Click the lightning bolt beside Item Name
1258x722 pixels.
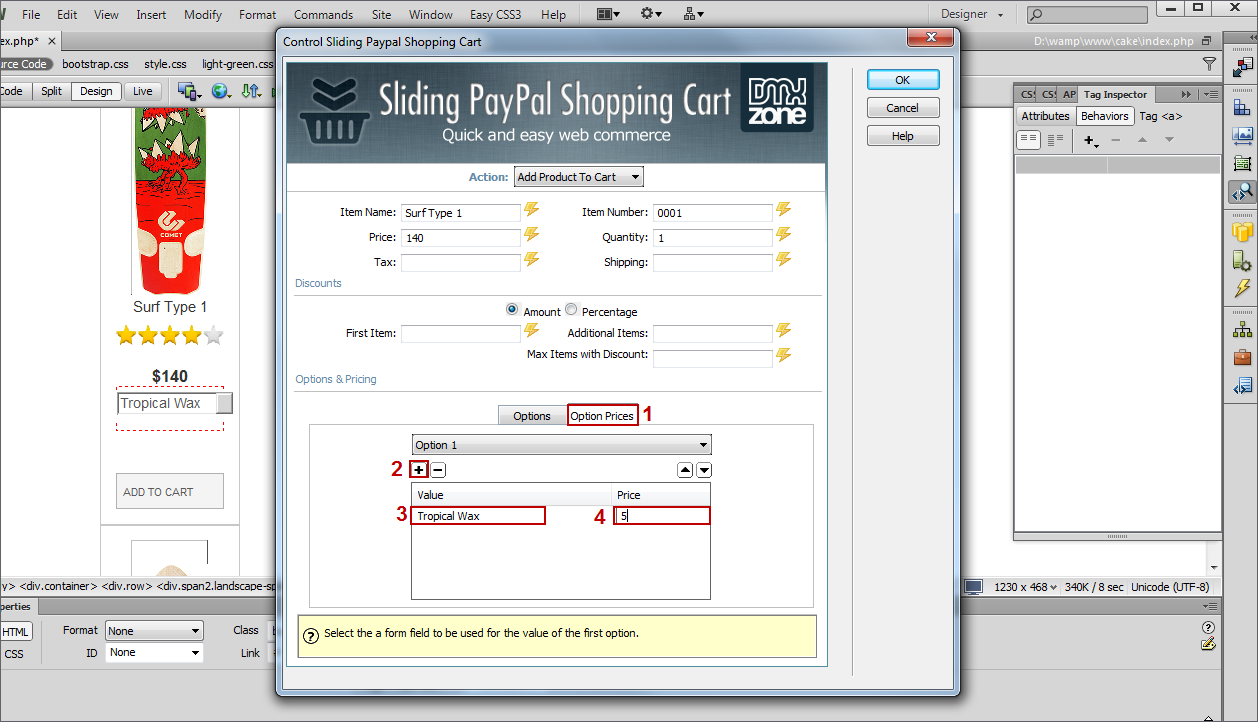click(x=532, y=209)
